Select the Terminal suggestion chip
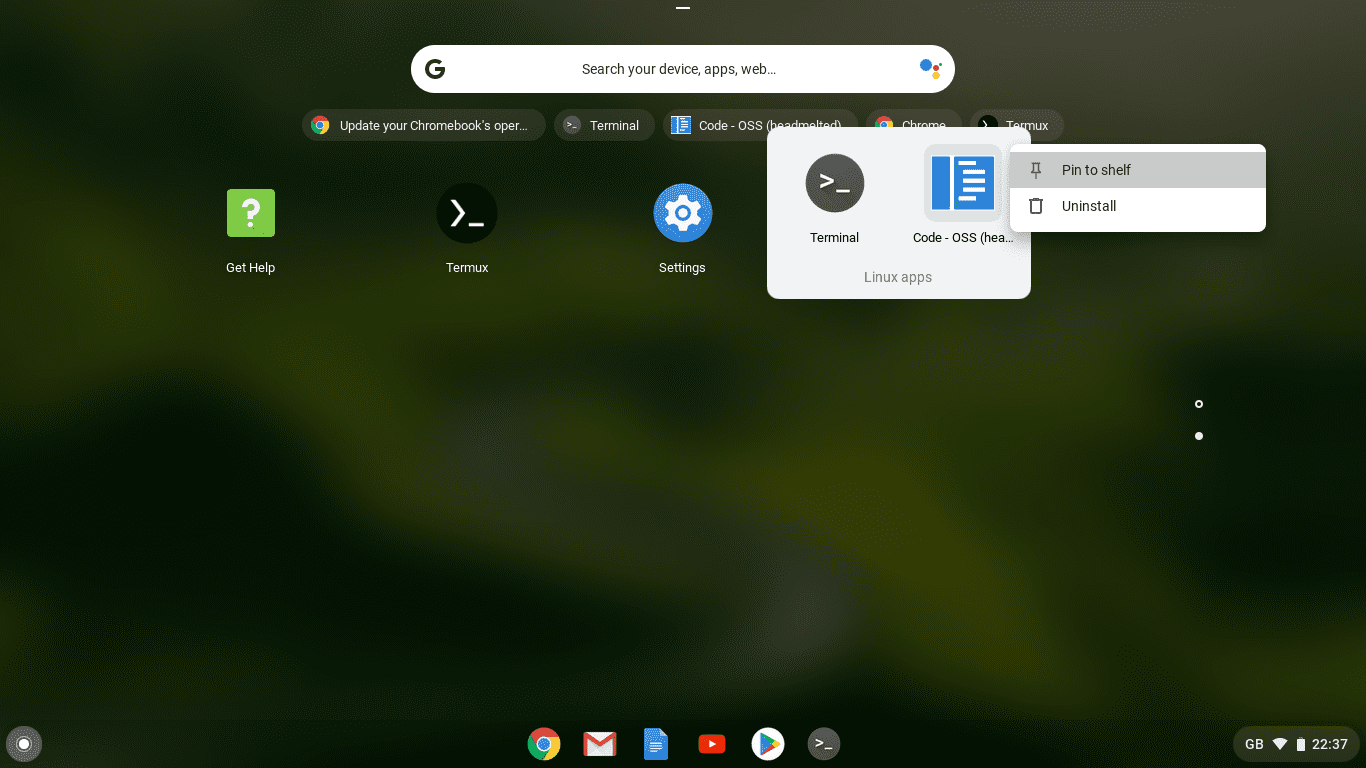The image size is (1366, 768). point(604,124)
